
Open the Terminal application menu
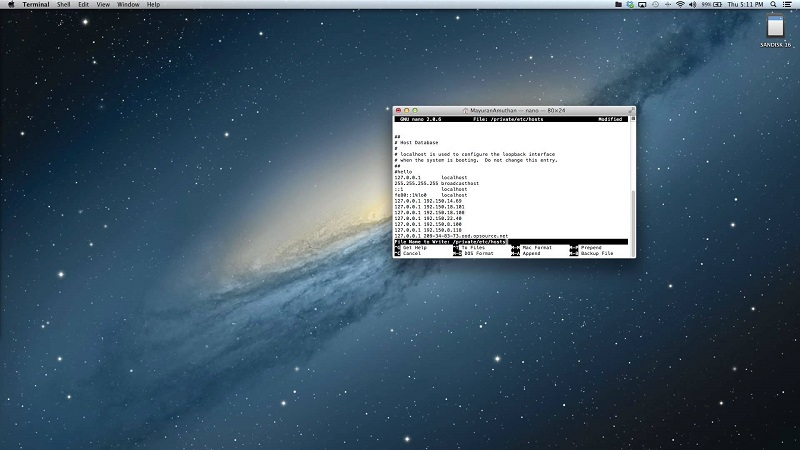[x=36, y=5]
